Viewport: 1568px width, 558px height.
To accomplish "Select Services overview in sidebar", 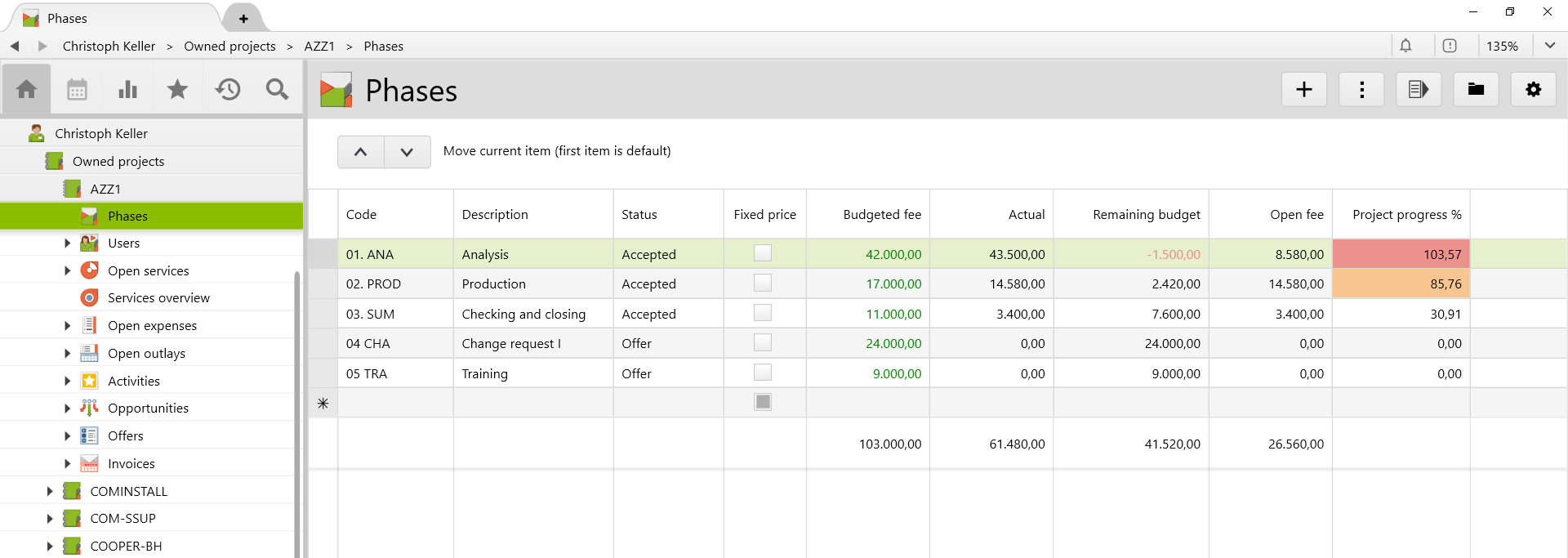I will pyautogui.click(x=158, y=298).
